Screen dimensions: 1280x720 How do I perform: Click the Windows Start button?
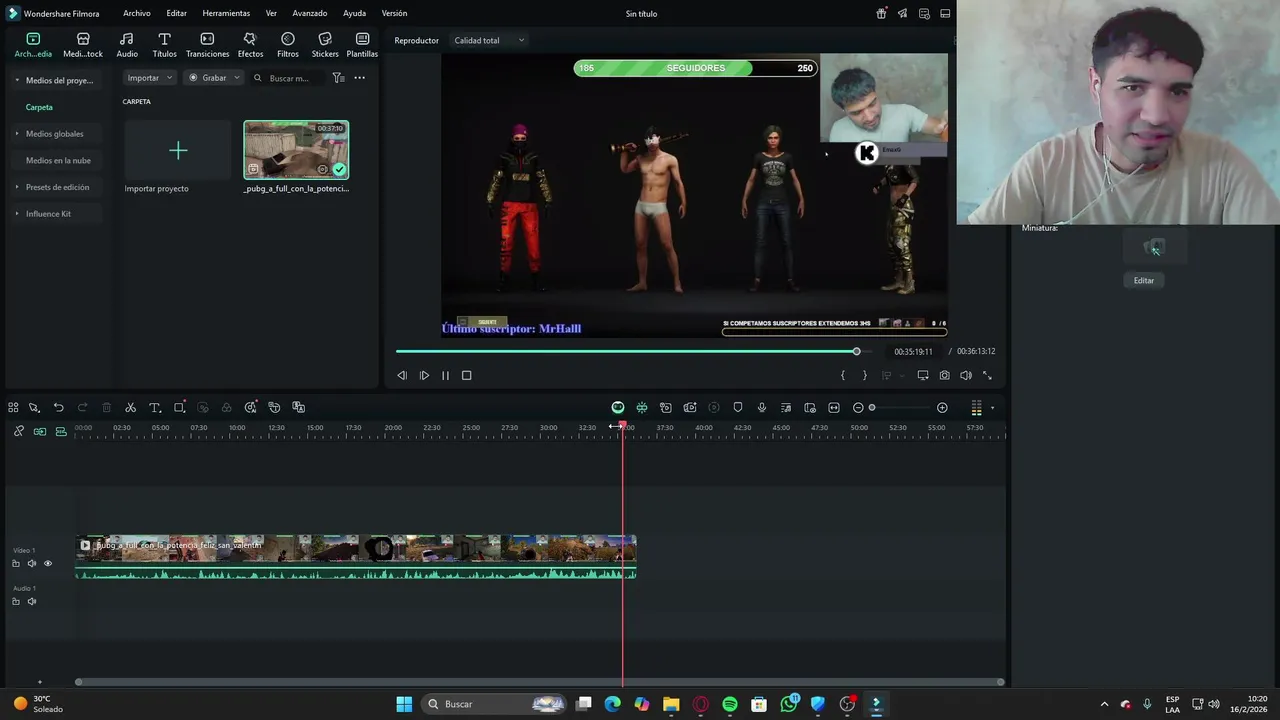[404, 704]
